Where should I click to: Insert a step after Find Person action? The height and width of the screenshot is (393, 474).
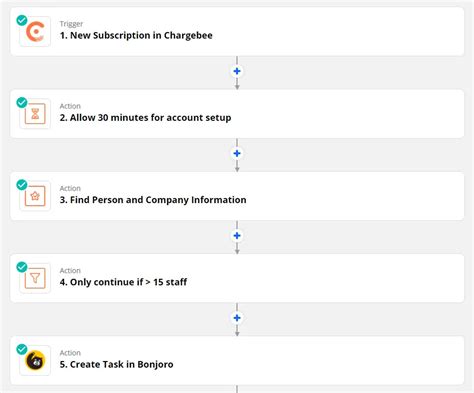click(x=237, y=236)
